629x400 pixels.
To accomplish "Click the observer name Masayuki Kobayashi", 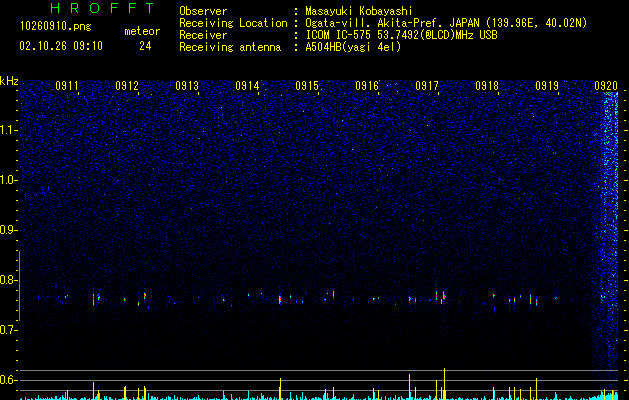I will [359, 11].
